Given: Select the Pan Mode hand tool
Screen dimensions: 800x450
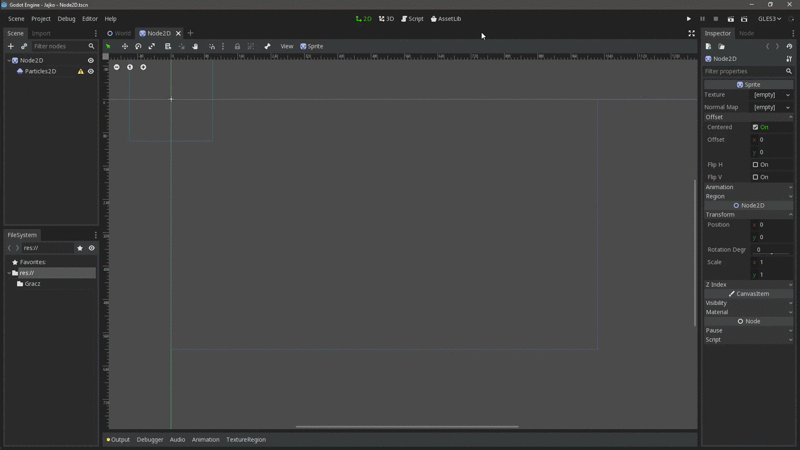Looking at the screenshot, I should coord(195,46).
